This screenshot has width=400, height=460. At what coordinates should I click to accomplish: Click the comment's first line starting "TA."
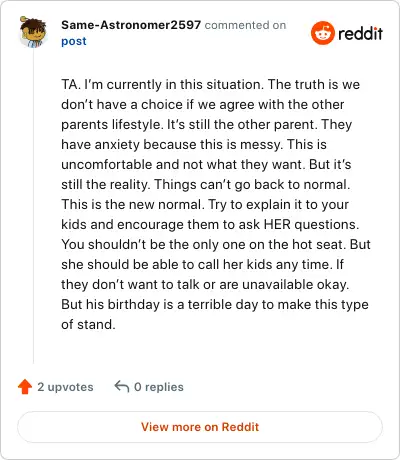click(x=211, y=84)
